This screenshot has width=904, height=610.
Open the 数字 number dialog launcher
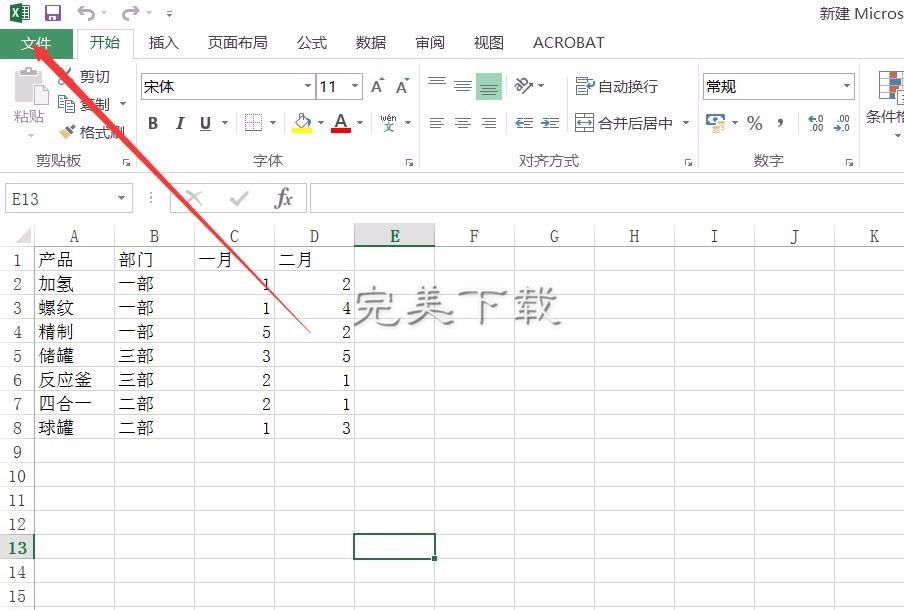click(849, 163)
